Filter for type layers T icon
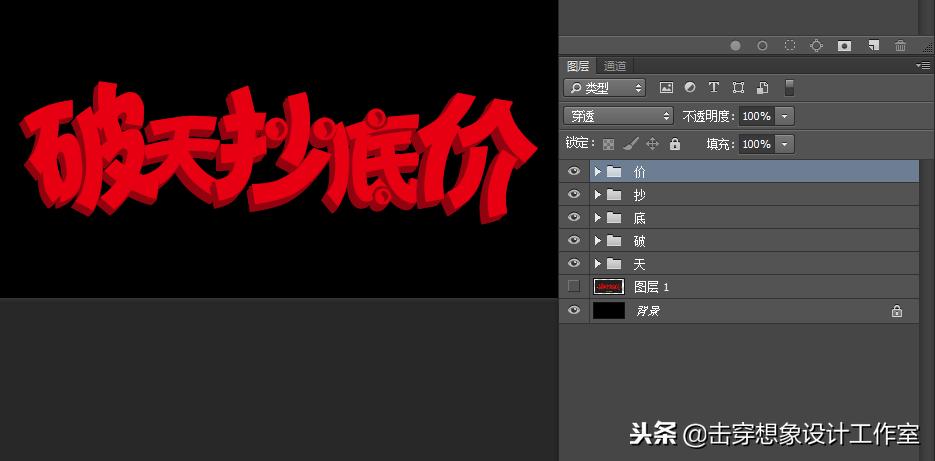Viewport: 935px width, 461px height. point(713,88)
